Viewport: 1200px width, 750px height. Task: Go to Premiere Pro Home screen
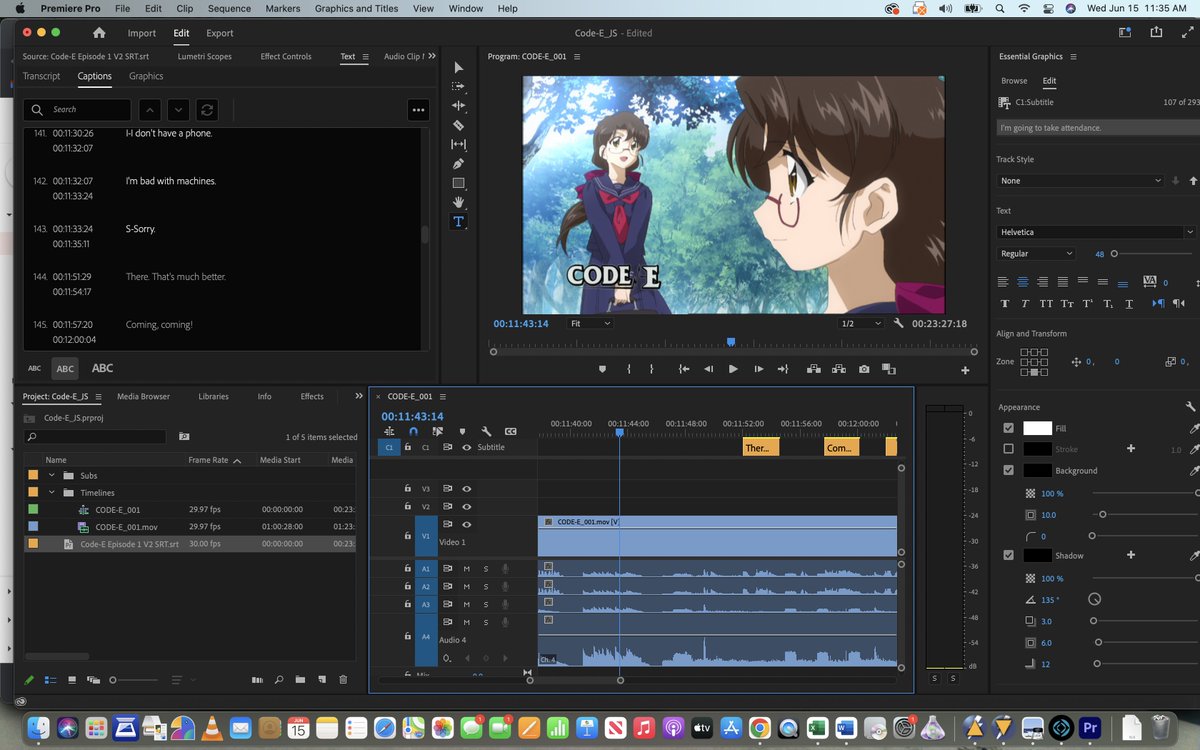[99, 33]
